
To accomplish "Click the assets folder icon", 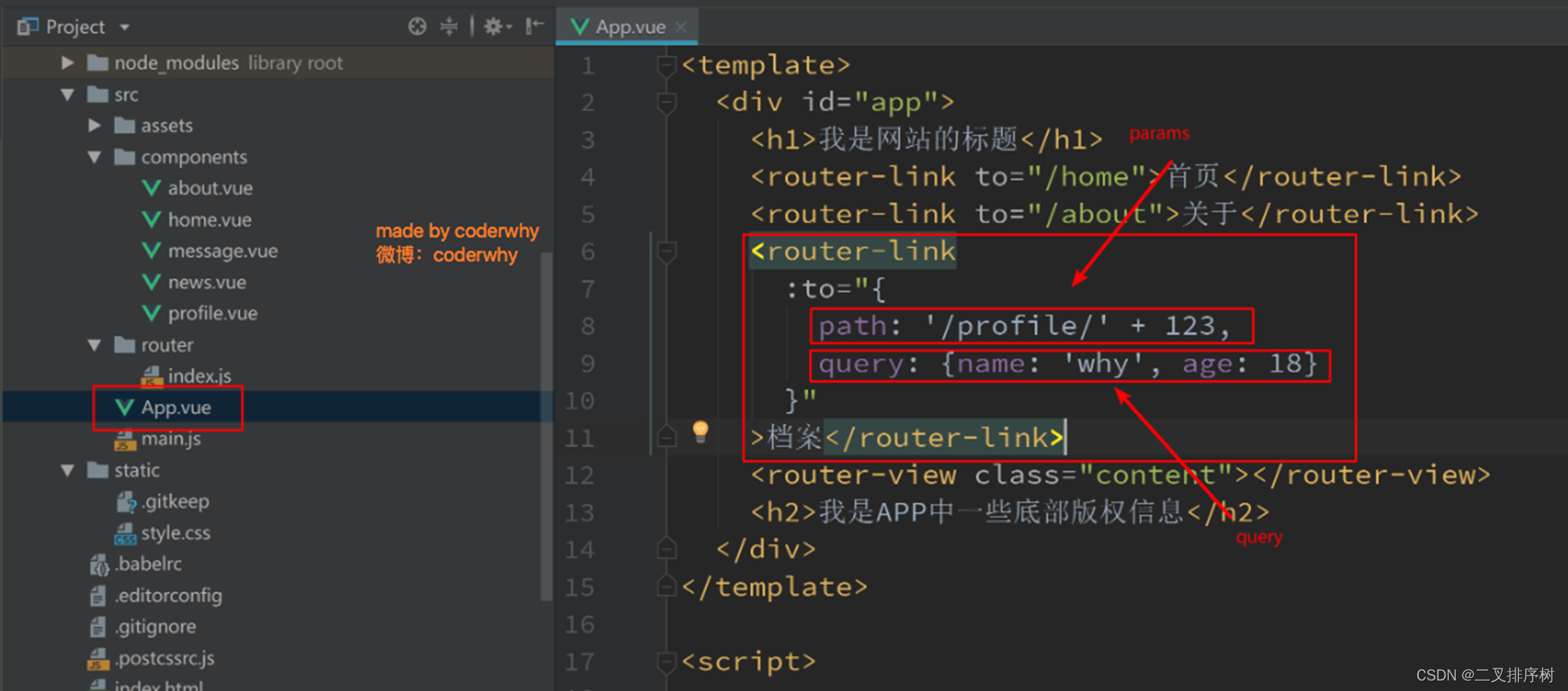I will [x=124, y=126].
